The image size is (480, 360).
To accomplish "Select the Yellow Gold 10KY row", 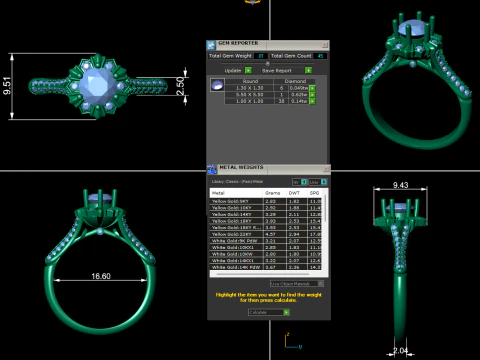I will point(266,208).
